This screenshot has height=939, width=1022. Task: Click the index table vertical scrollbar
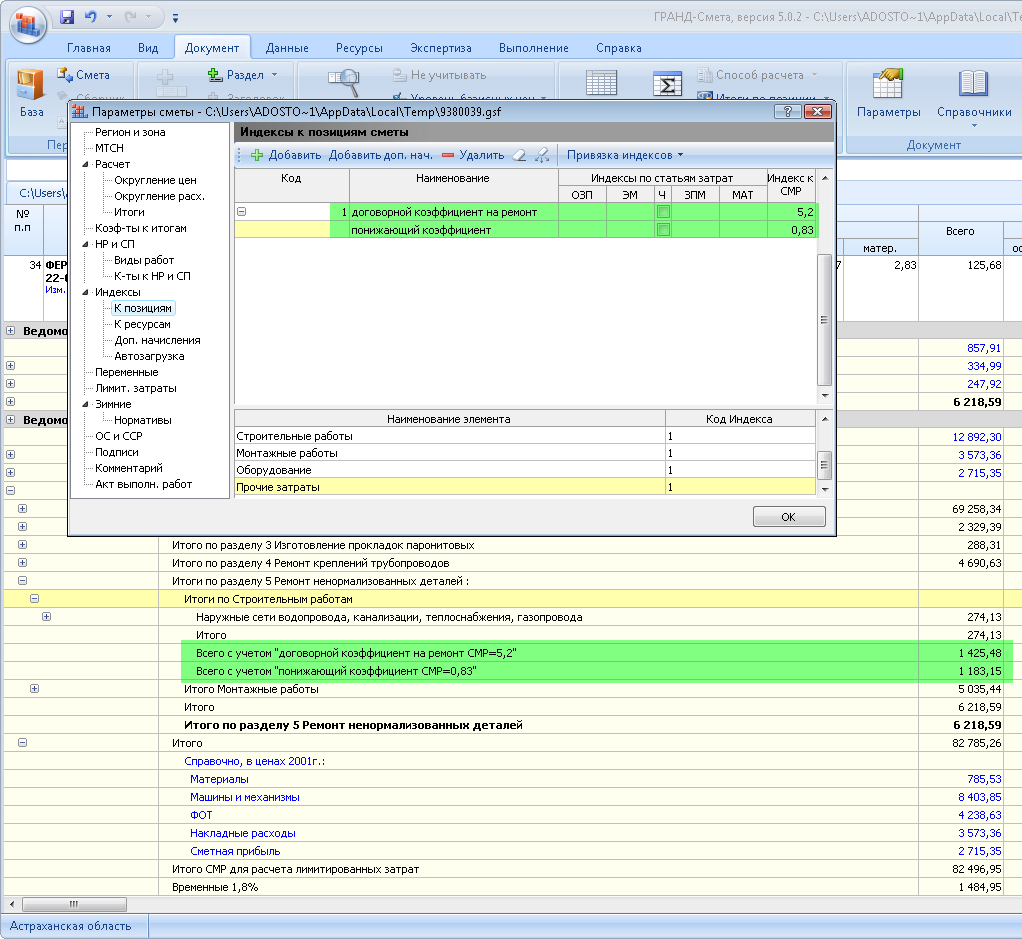click(824, 320)
